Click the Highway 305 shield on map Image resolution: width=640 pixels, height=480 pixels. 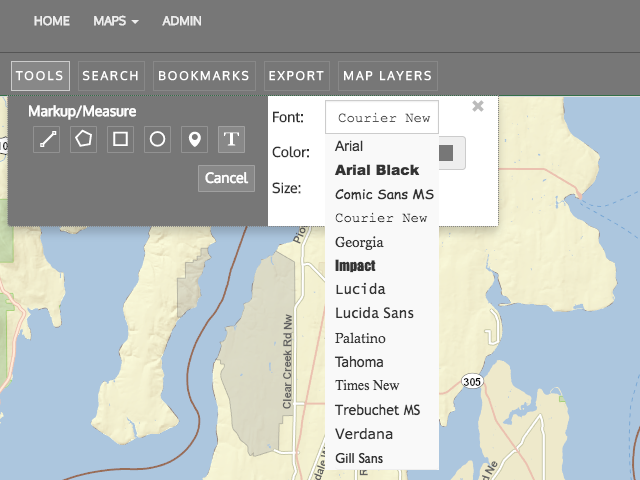tap(472, 380)
